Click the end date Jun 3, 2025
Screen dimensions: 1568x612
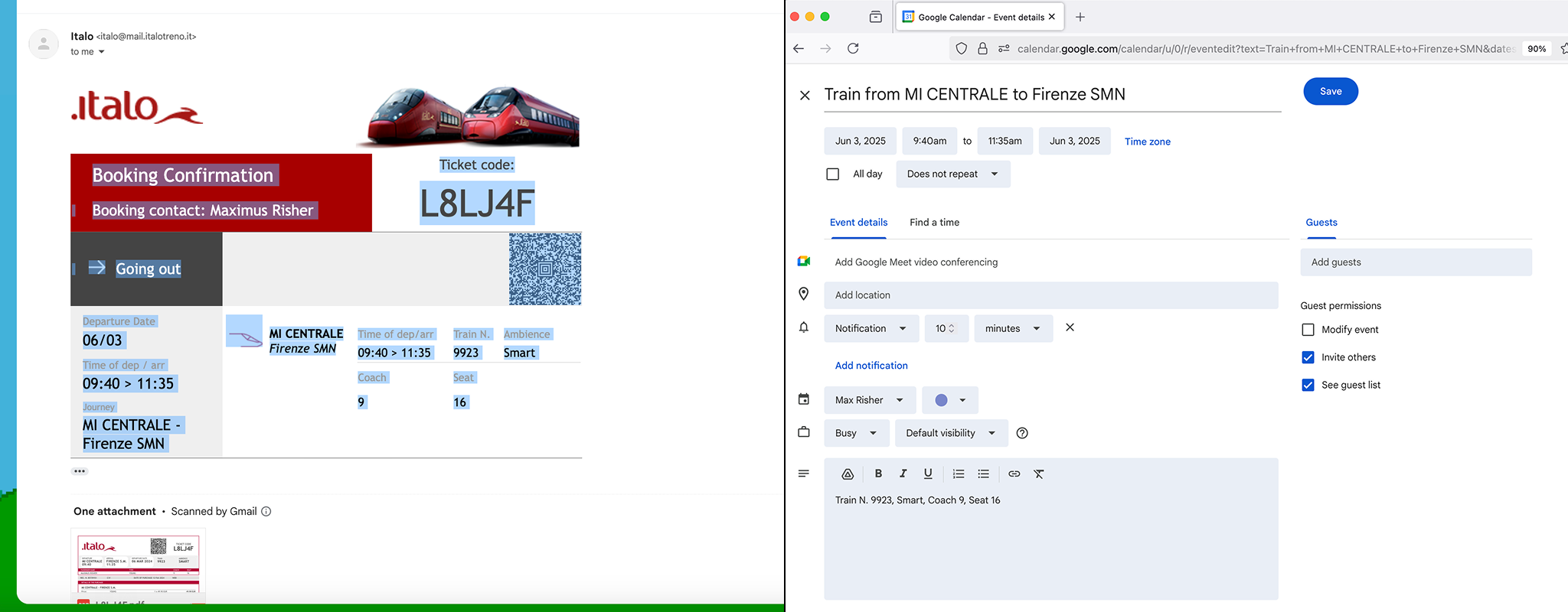(x=1075, y=141)
